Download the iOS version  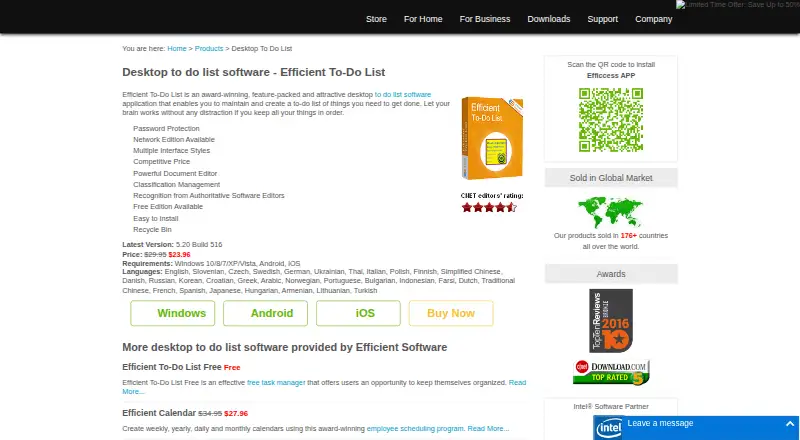[x=358, y=313]
